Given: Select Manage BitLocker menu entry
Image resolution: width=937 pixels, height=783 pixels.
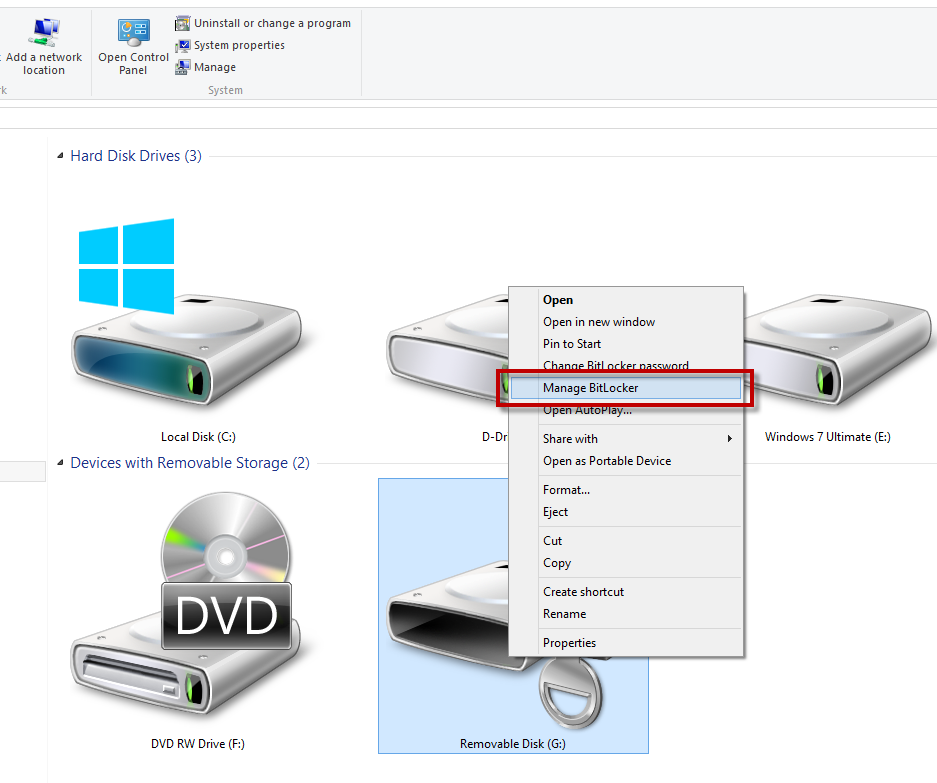Looking at the screenshot, I should (626, 388).
